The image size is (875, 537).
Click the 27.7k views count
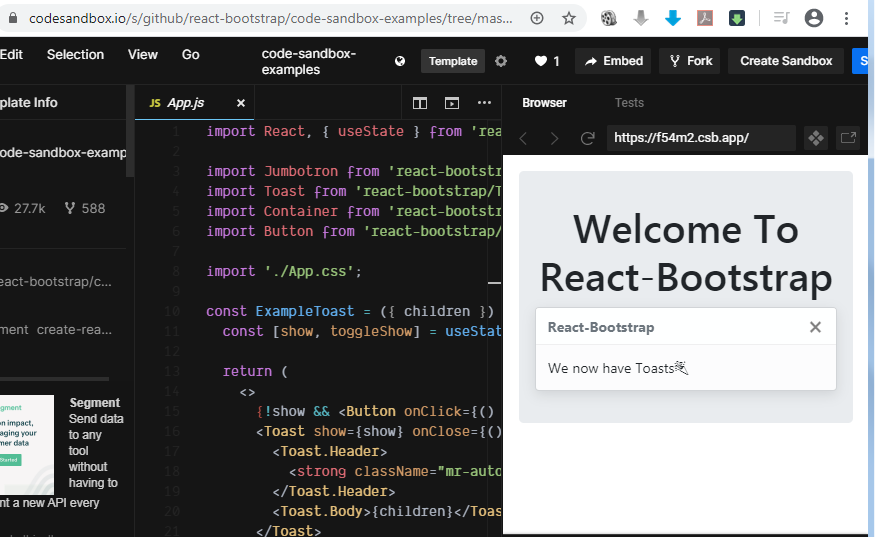click(x=22, y=208)
